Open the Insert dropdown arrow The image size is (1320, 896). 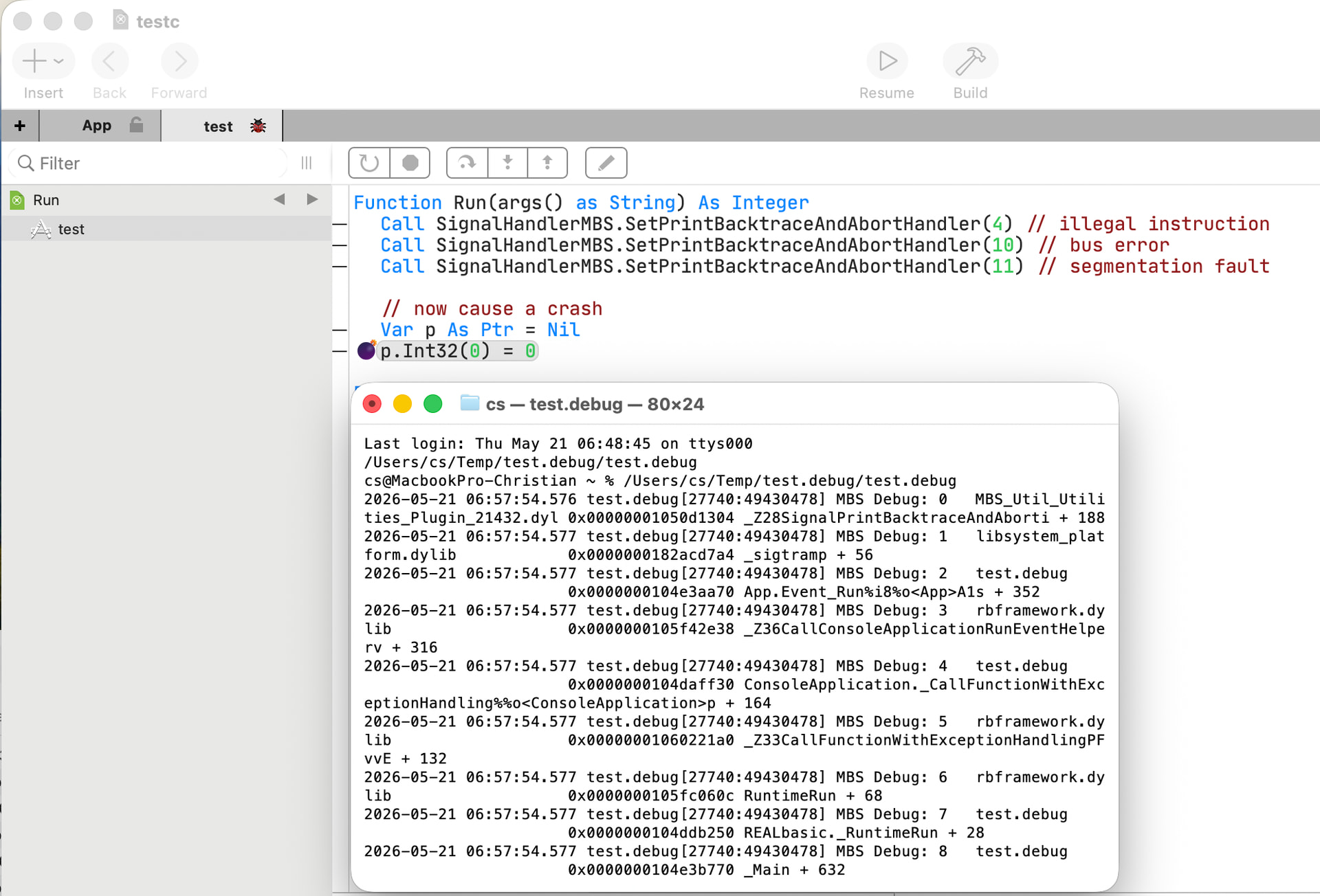coord(59,61)
